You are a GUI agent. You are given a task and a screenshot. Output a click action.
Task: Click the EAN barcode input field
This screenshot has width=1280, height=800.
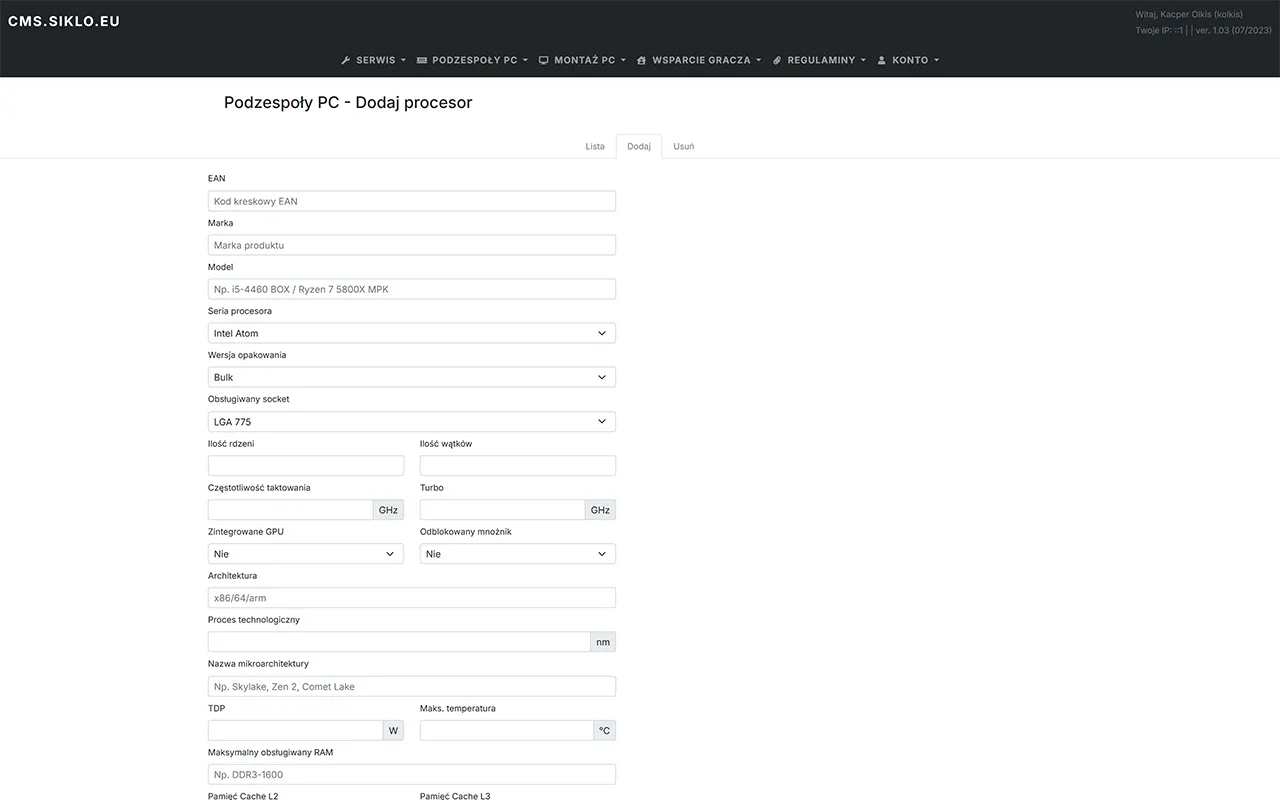click(411, 200)
